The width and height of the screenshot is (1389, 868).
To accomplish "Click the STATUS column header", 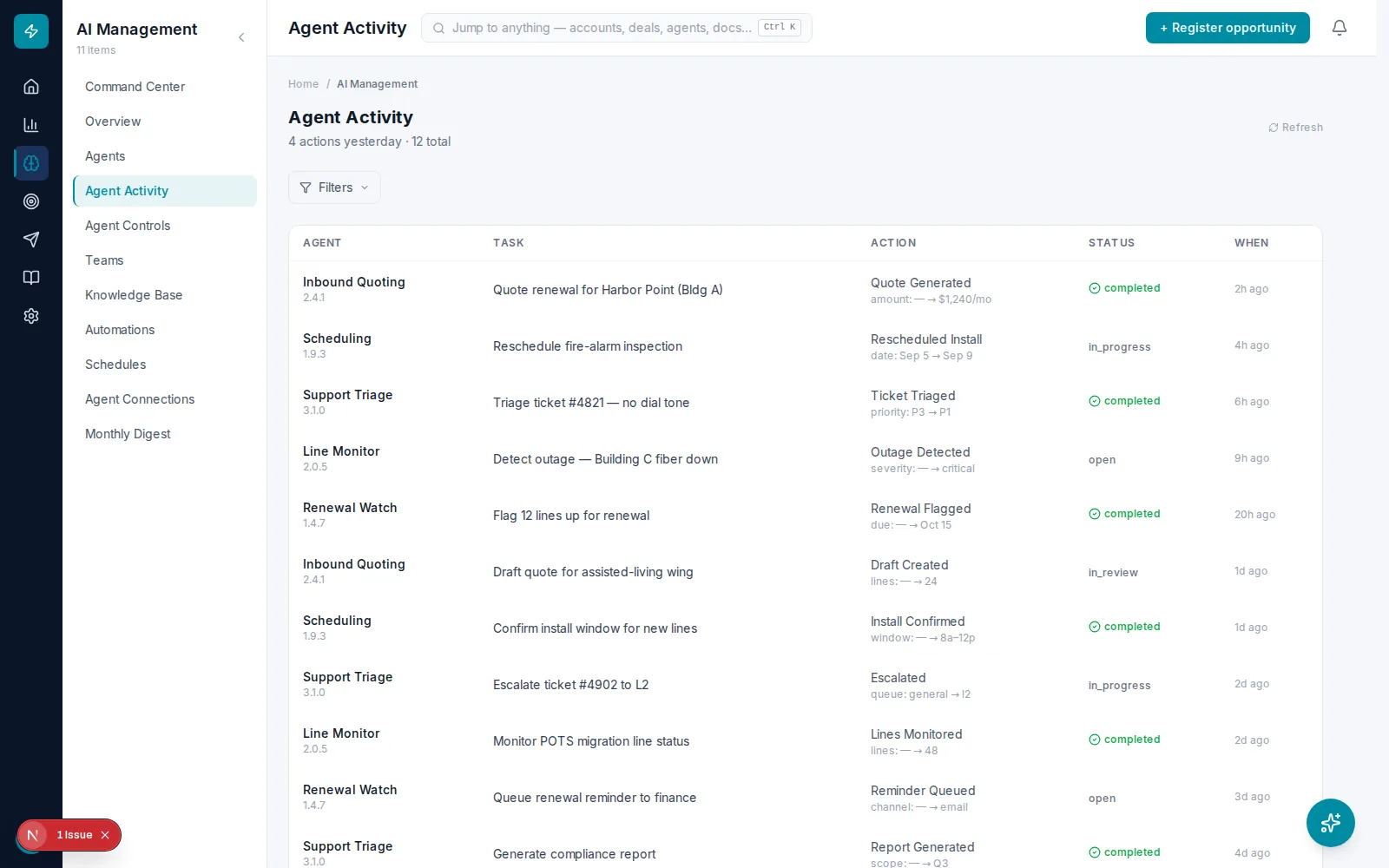I will coord(1111,243).
